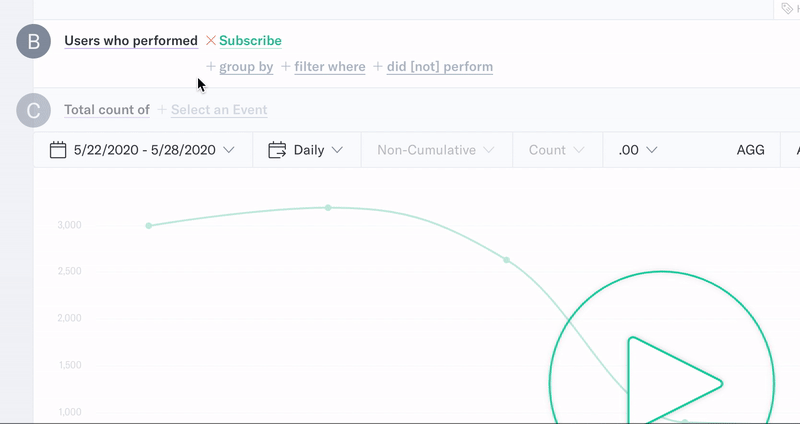
Task: Switch to the AGG tab
Action: pos(751,150)
